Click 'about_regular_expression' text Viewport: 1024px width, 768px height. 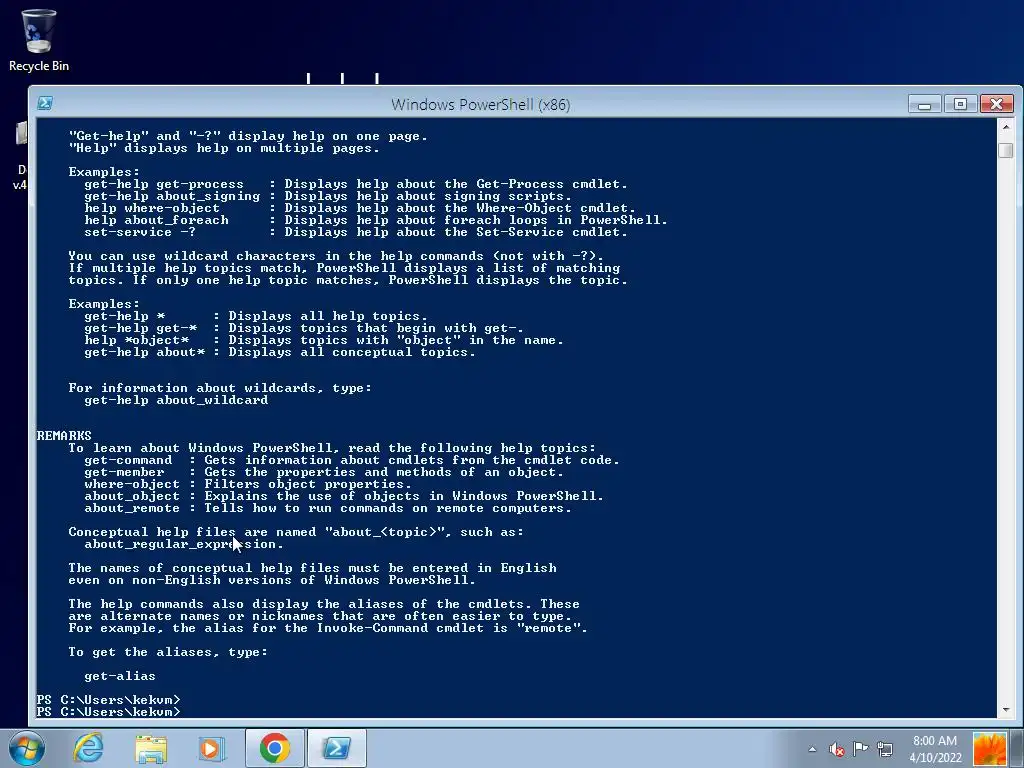click(184, 544)
